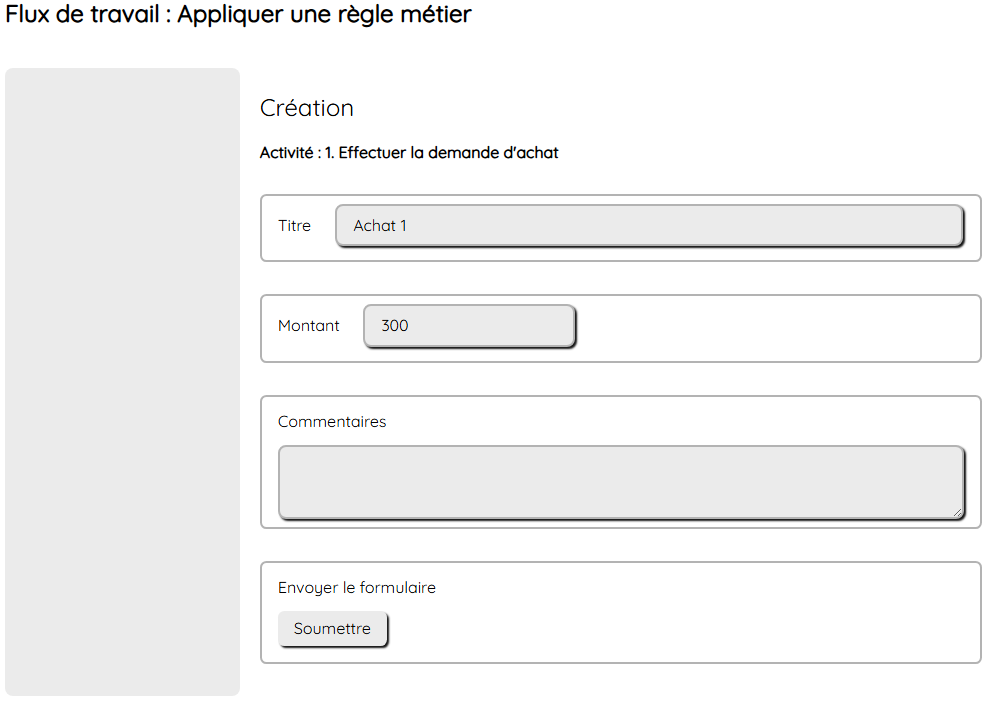Click the Création heading
987x708 pixels.
tap(306, 108)
